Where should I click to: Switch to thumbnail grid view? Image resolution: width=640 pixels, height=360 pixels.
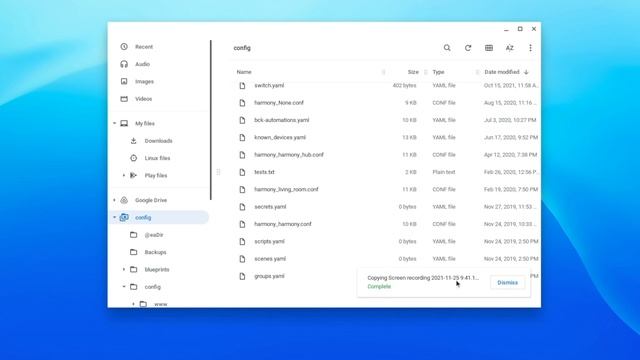click(489, 48)
